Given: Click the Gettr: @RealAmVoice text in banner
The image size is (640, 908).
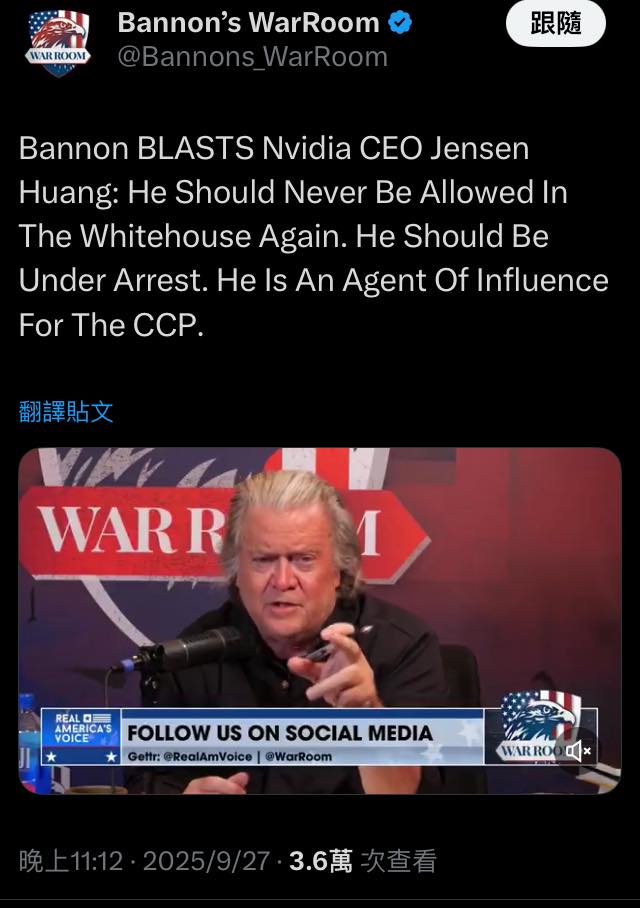Looking at the screenshot, I should [190, 756].
